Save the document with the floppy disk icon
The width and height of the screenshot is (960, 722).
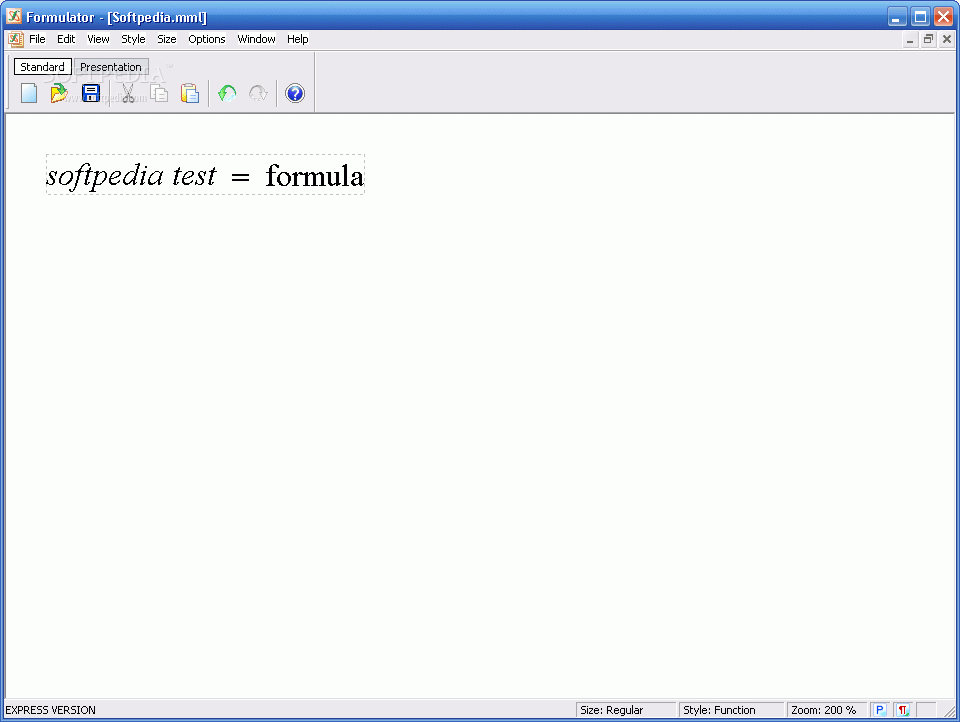[91, 93]
